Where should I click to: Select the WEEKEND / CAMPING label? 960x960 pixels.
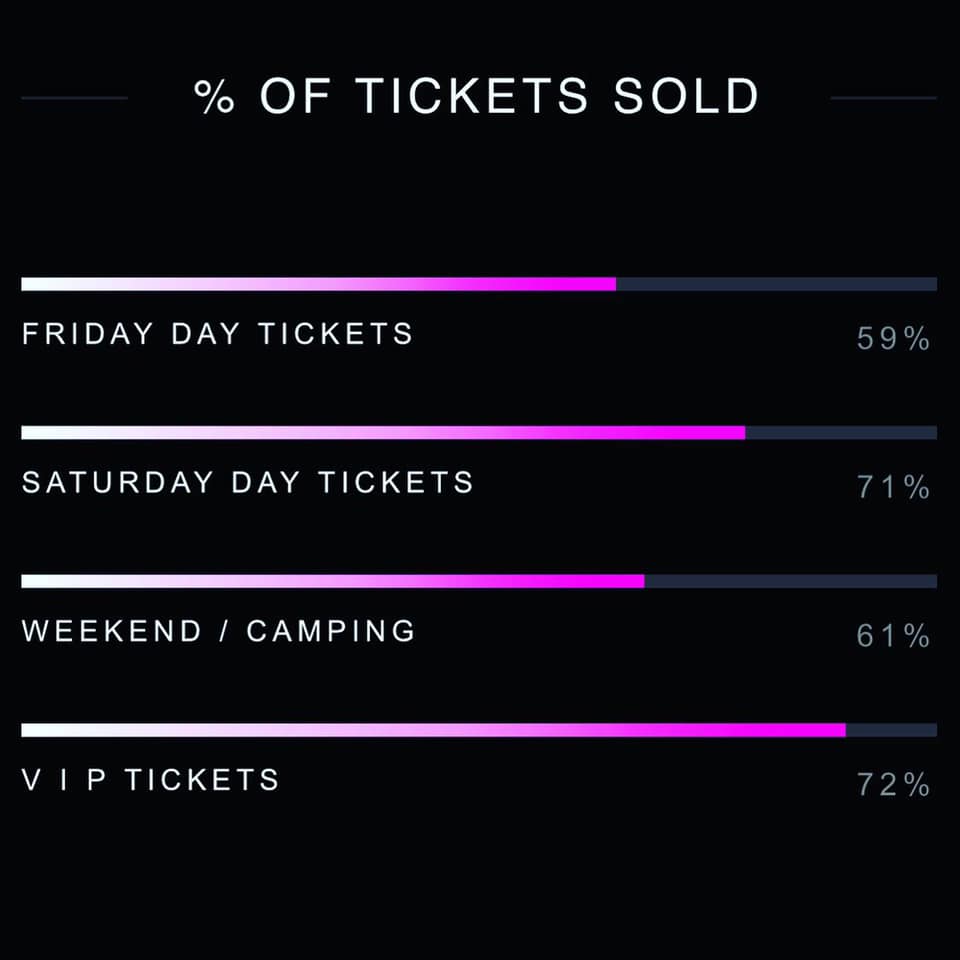tap(218, 631)
